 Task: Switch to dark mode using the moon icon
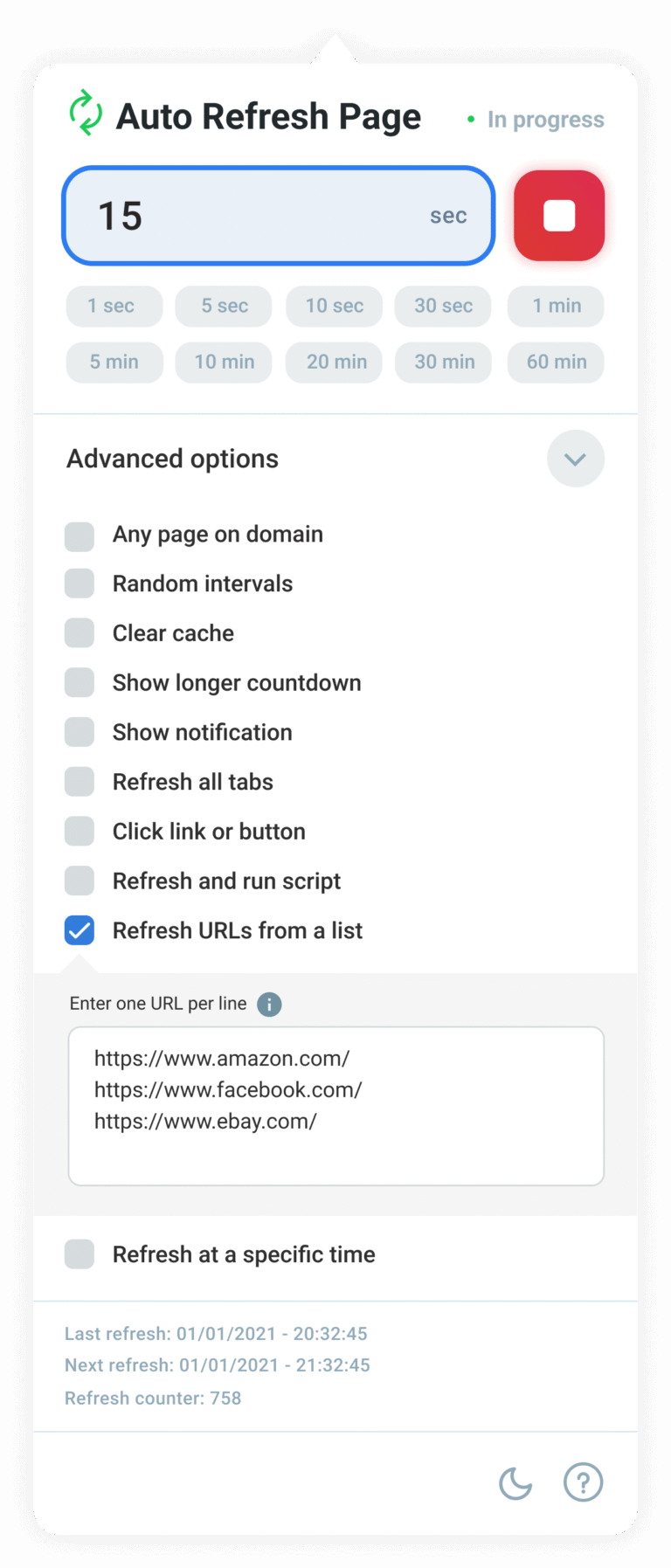(515, 1482)
